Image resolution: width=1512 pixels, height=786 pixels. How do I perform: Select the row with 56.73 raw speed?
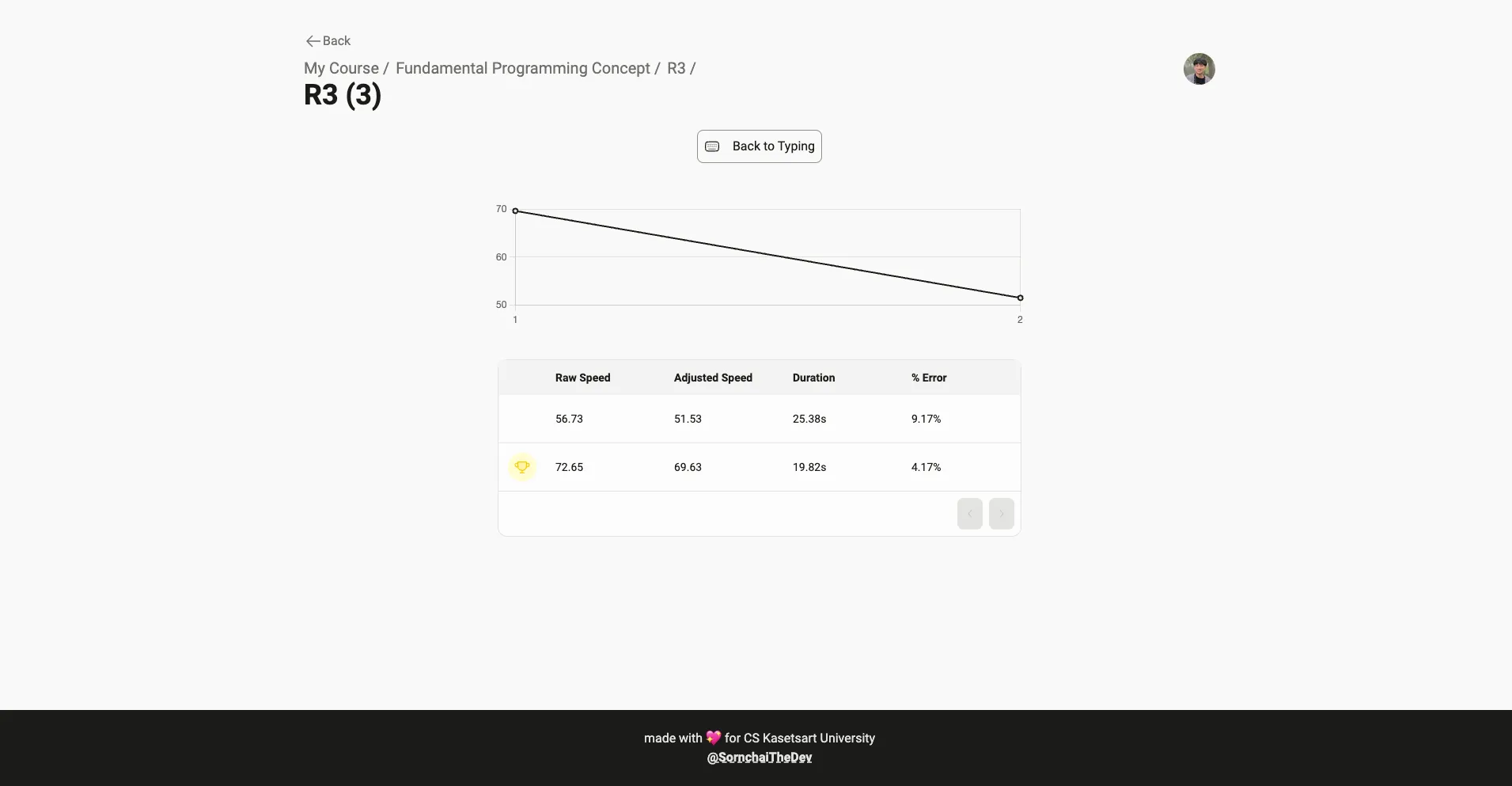760,419
